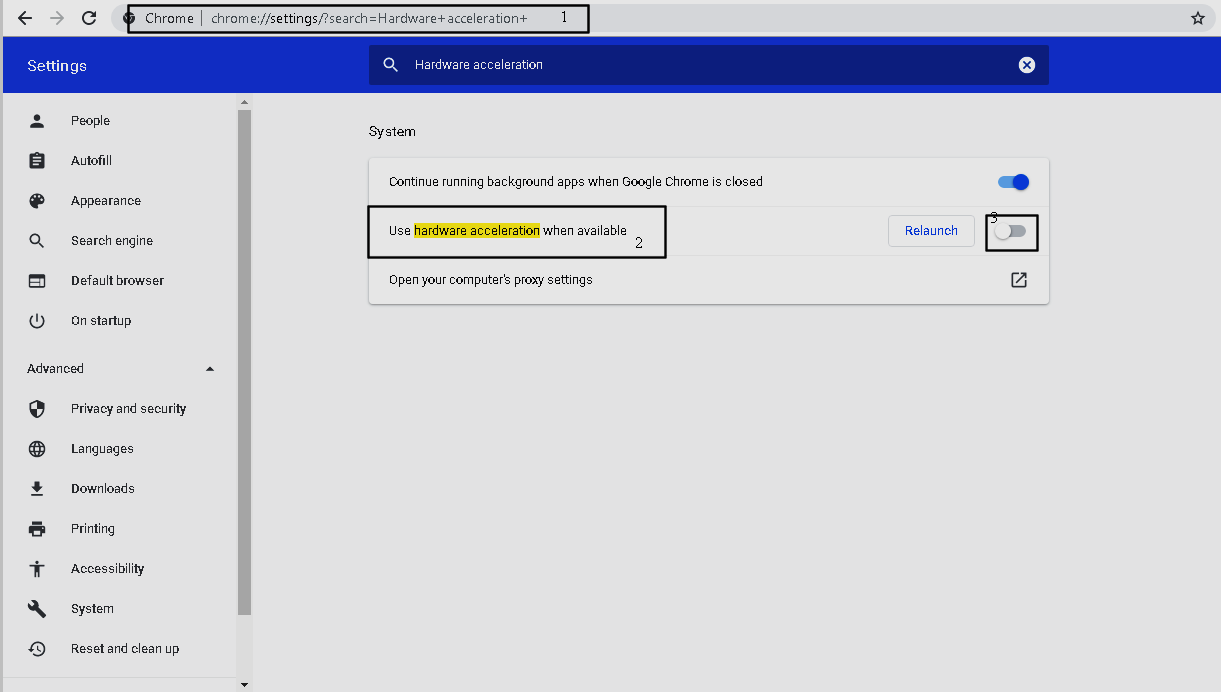
Task: Click the sidebar scrollbar down arrow
Action: click(244, 684)
